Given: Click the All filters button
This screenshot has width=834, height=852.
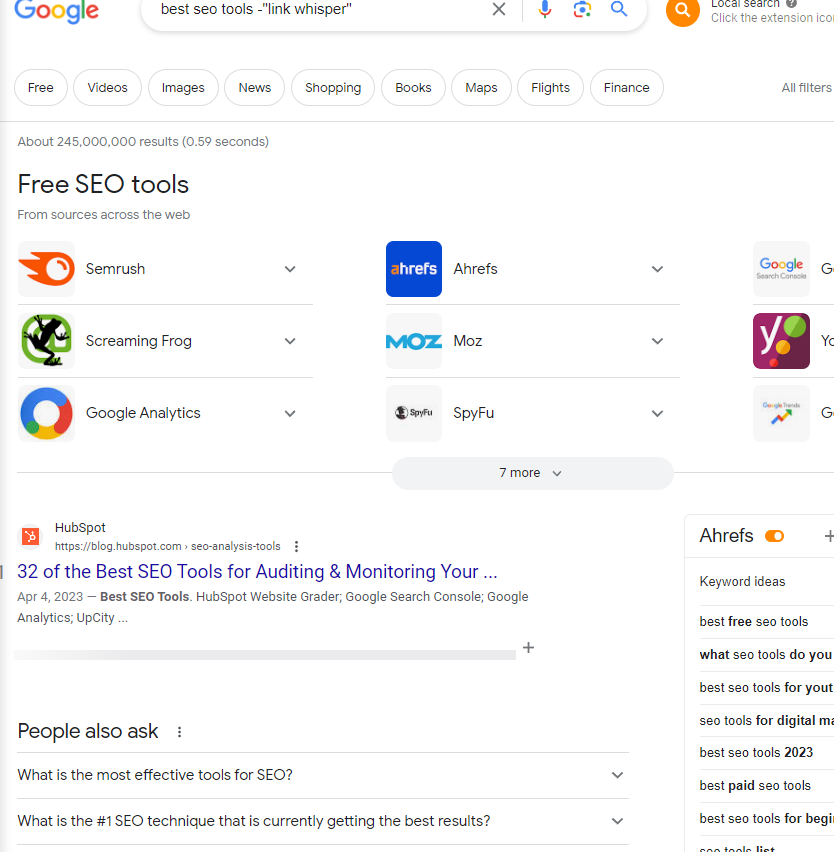Looking at the screenshot, I should tap(806, 88).
